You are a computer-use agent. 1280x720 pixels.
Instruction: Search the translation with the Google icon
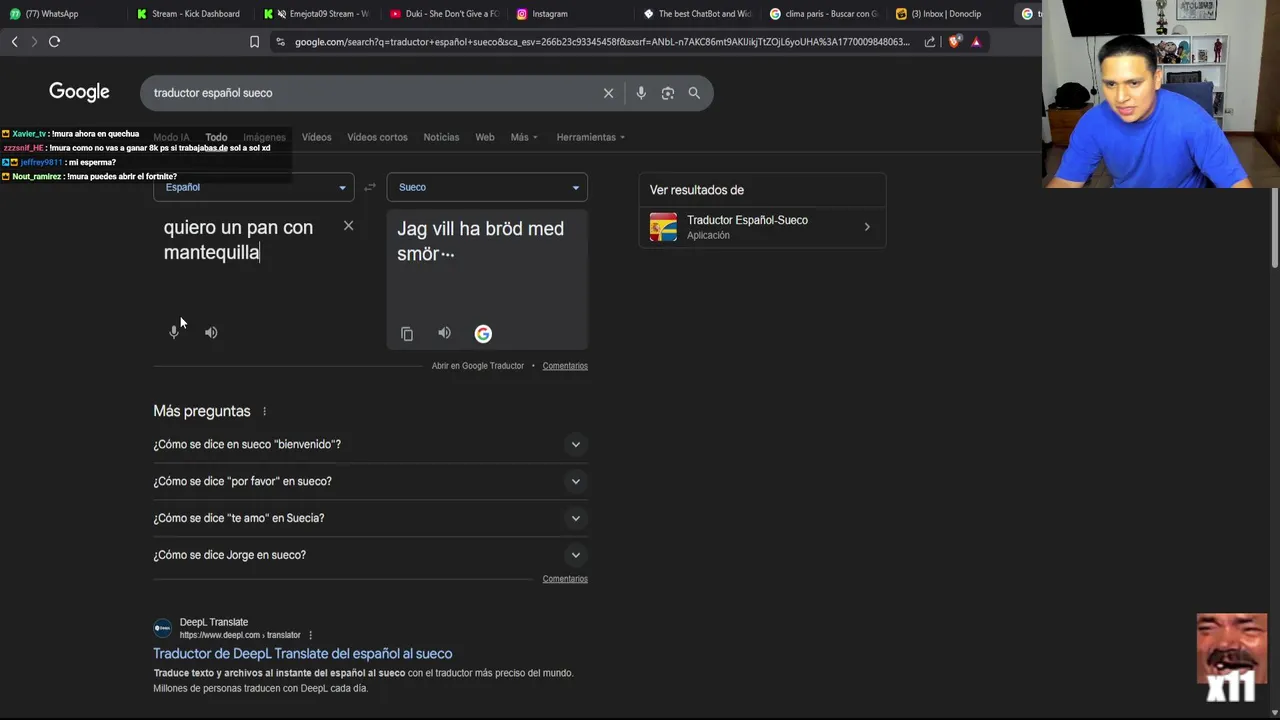(x=483, y=334)
